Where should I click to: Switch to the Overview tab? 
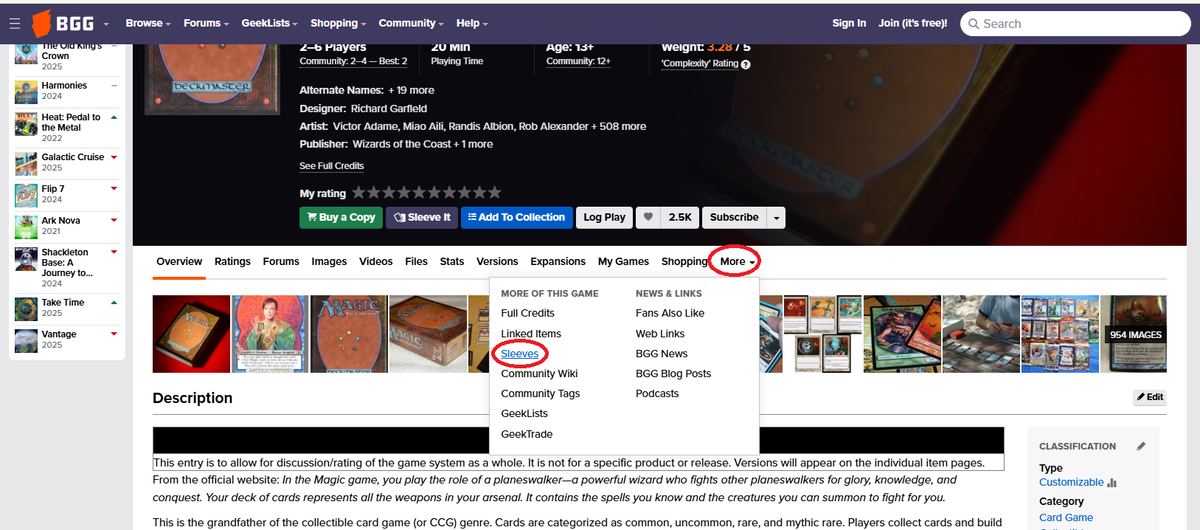[x=179, y=262]
